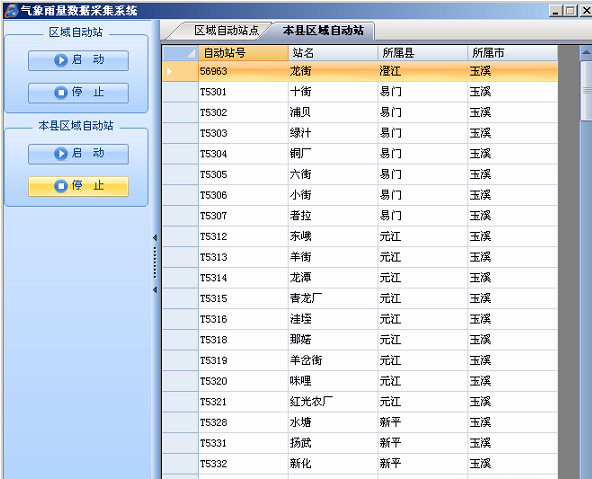Click the up arrow of the vertical scrollbar
The image size is (592, 479).
coord(586,53)
